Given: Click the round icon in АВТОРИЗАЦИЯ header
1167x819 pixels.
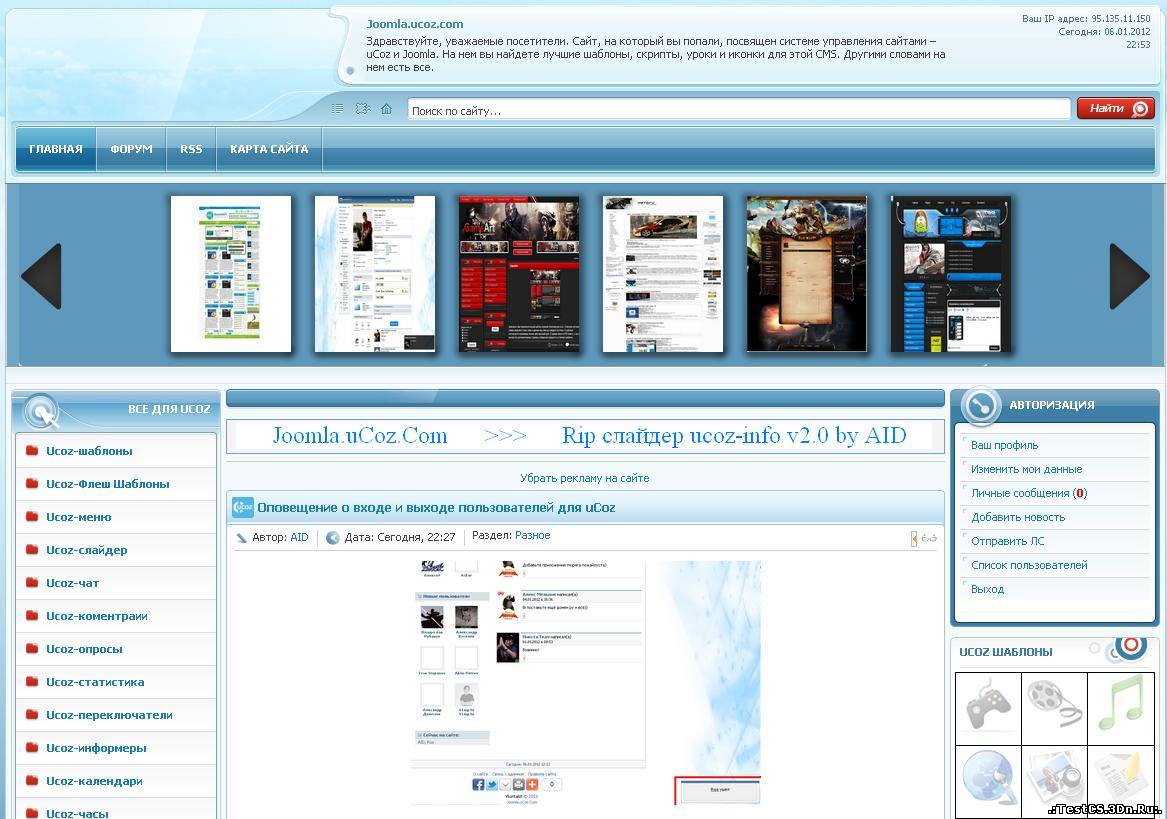Looking at the screenshot, I should coord(980,405).
